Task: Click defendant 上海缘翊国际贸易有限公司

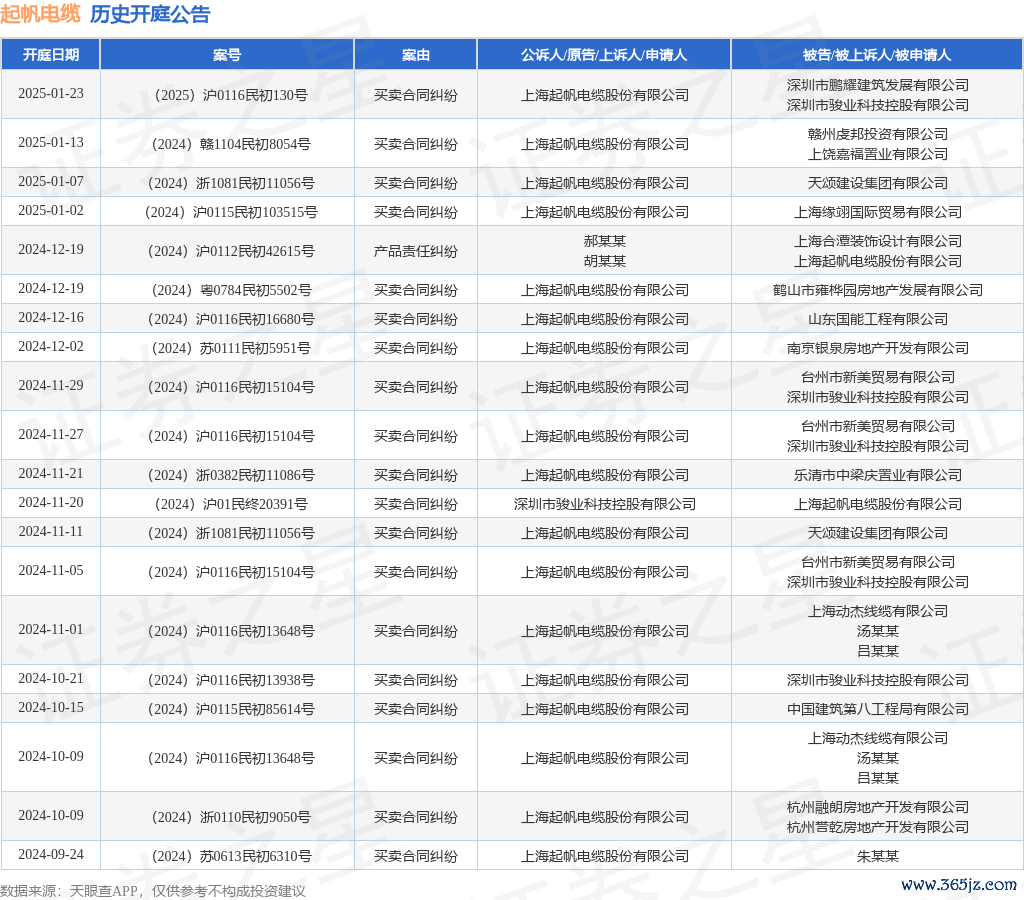Action: point(878,212)
